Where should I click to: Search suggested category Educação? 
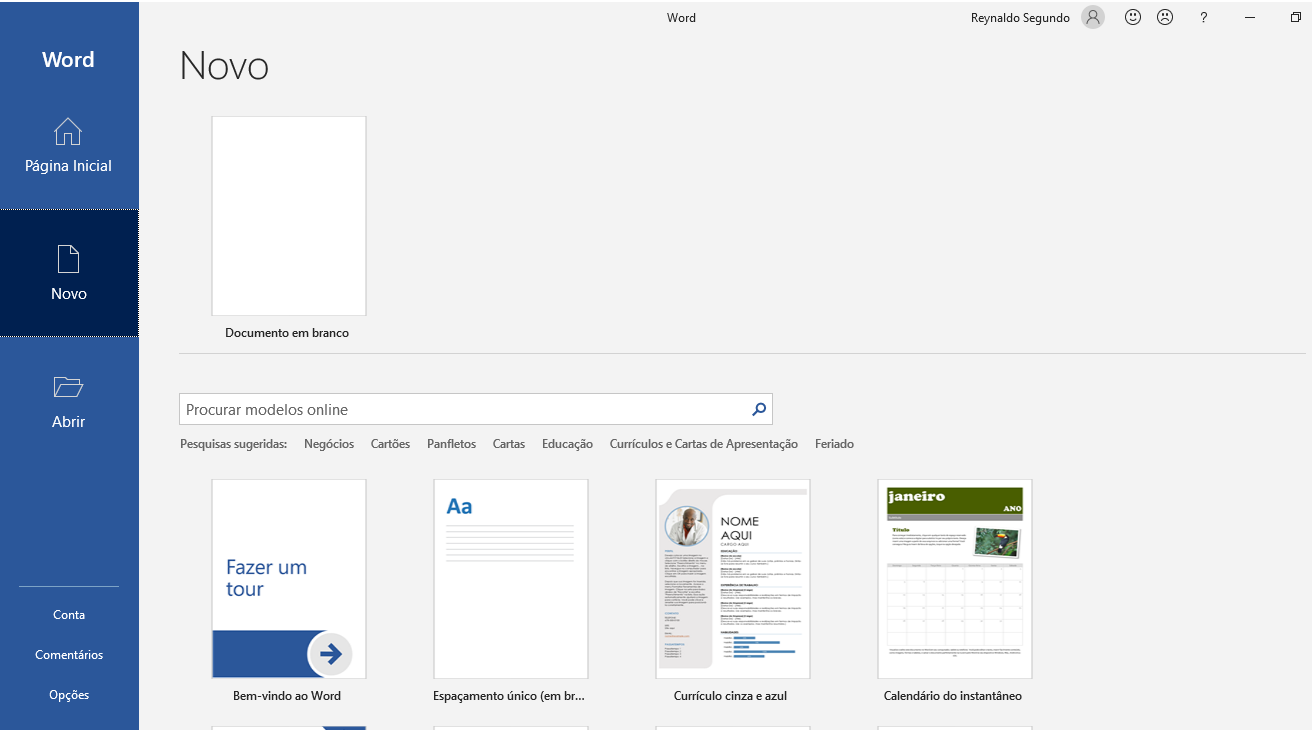pos(567,444)
